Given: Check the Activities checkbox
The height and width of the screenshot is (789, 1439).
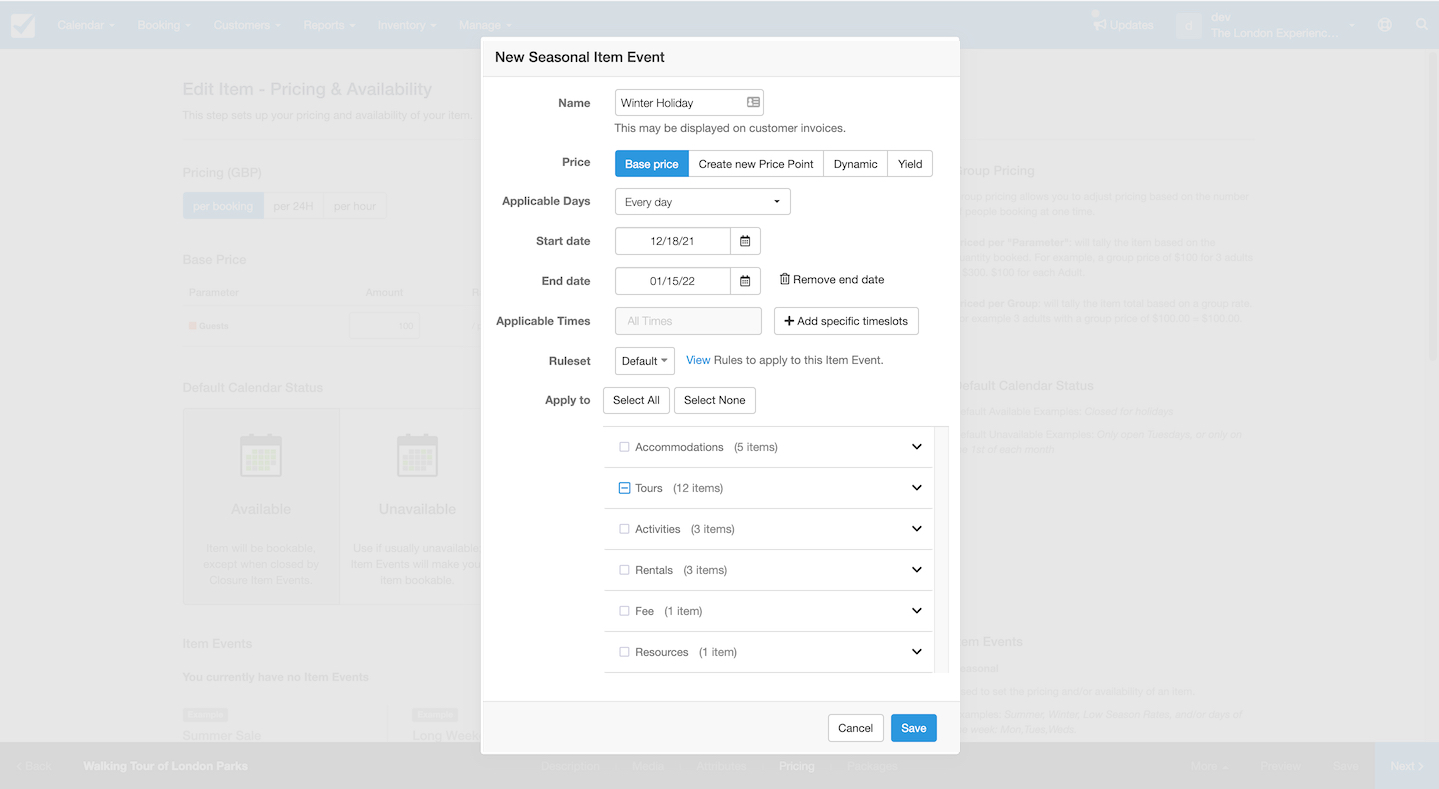Looking at the screenshot, I should click(624, 529).
